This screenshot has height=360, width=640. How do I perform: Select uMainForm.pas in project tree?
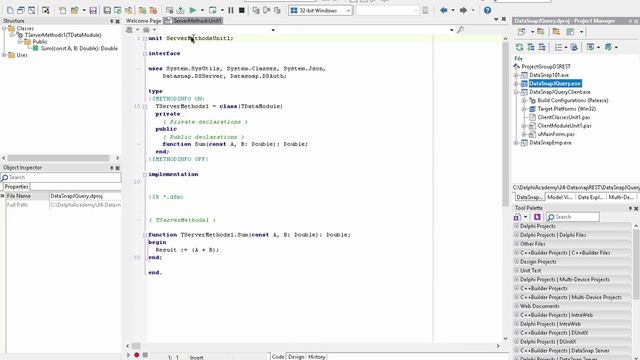556,134
